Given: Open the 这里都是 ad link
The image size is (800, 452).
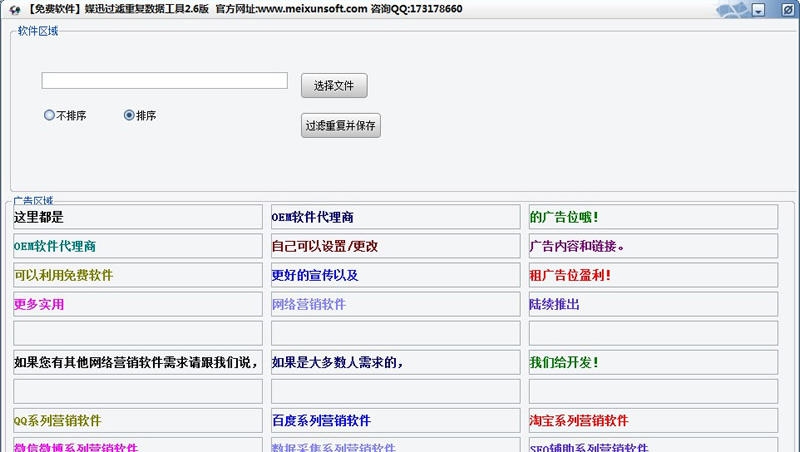Looking at the screenshot, I should [x=138, y=217].
